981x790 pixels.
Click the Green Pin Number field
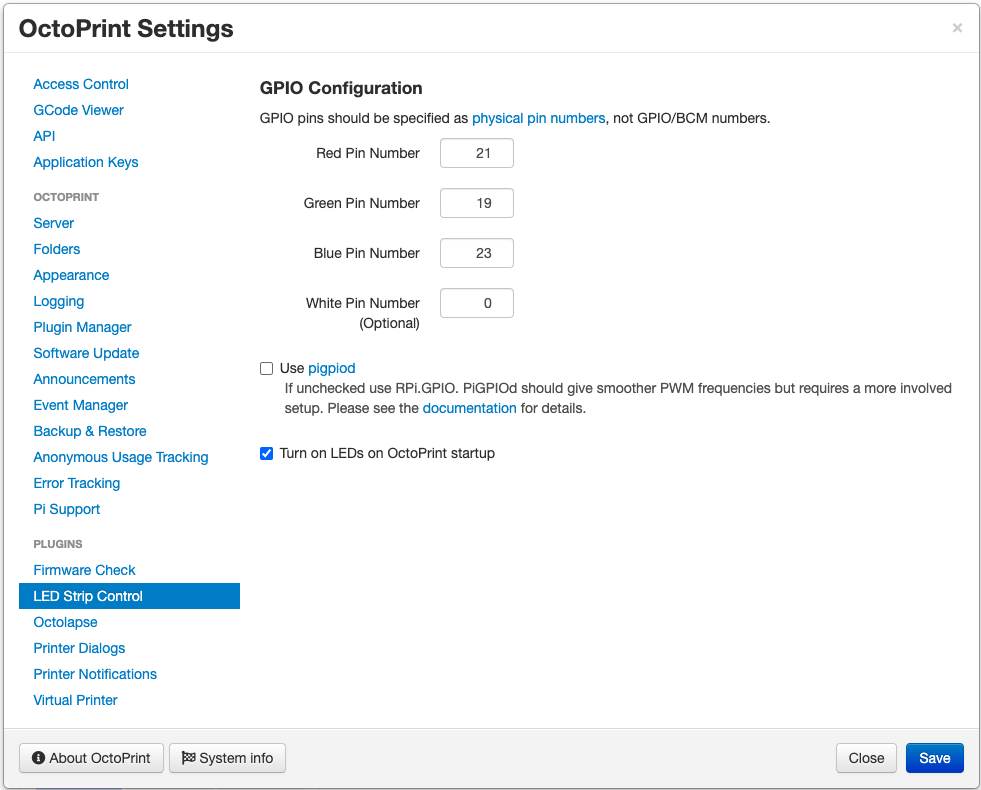[x=477, y=203]
